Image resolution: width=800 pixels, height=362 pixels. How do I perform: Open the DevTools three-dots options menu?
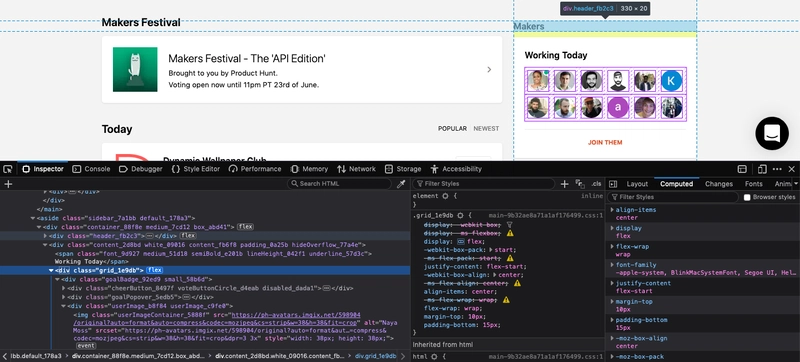(x=777, y=169)
